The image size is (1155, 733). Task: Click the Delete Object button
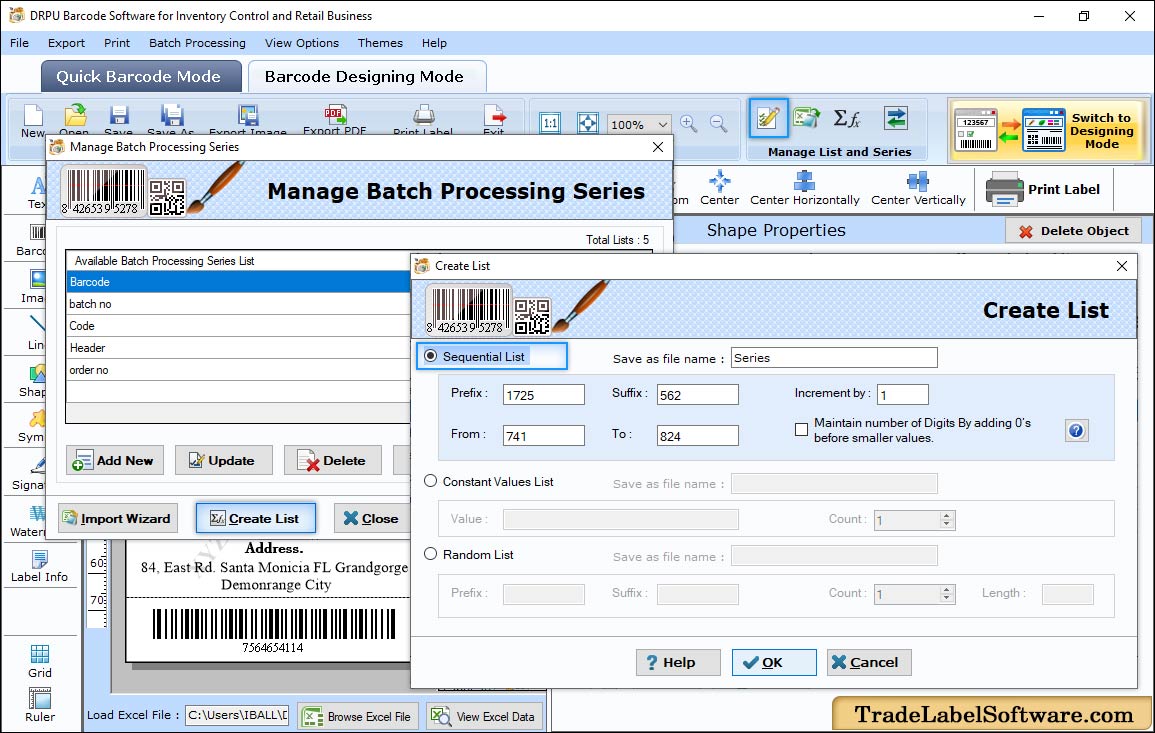coord(1073,231)
